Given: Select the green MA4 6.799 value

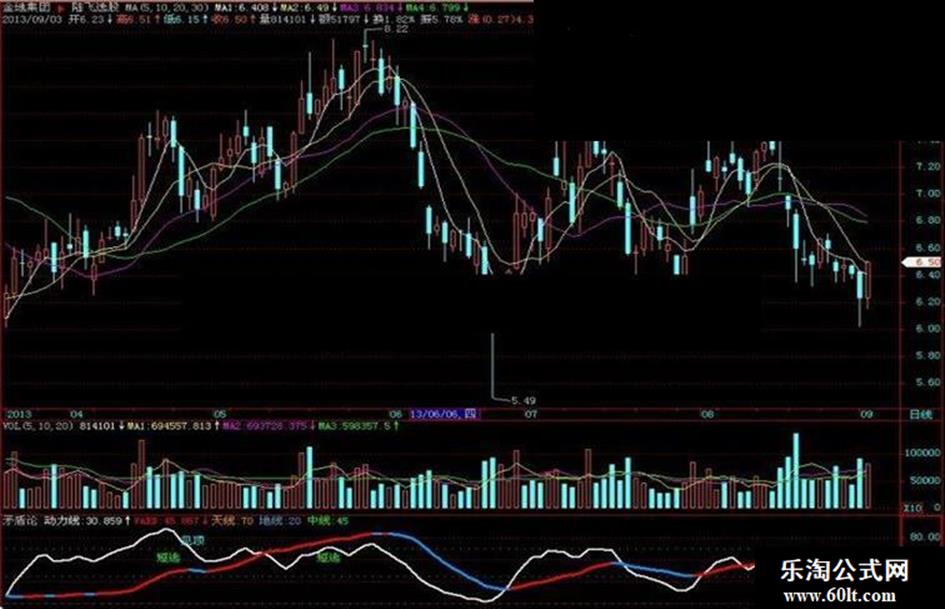Looking at the screenshot, I should click(x=432, y=8).
